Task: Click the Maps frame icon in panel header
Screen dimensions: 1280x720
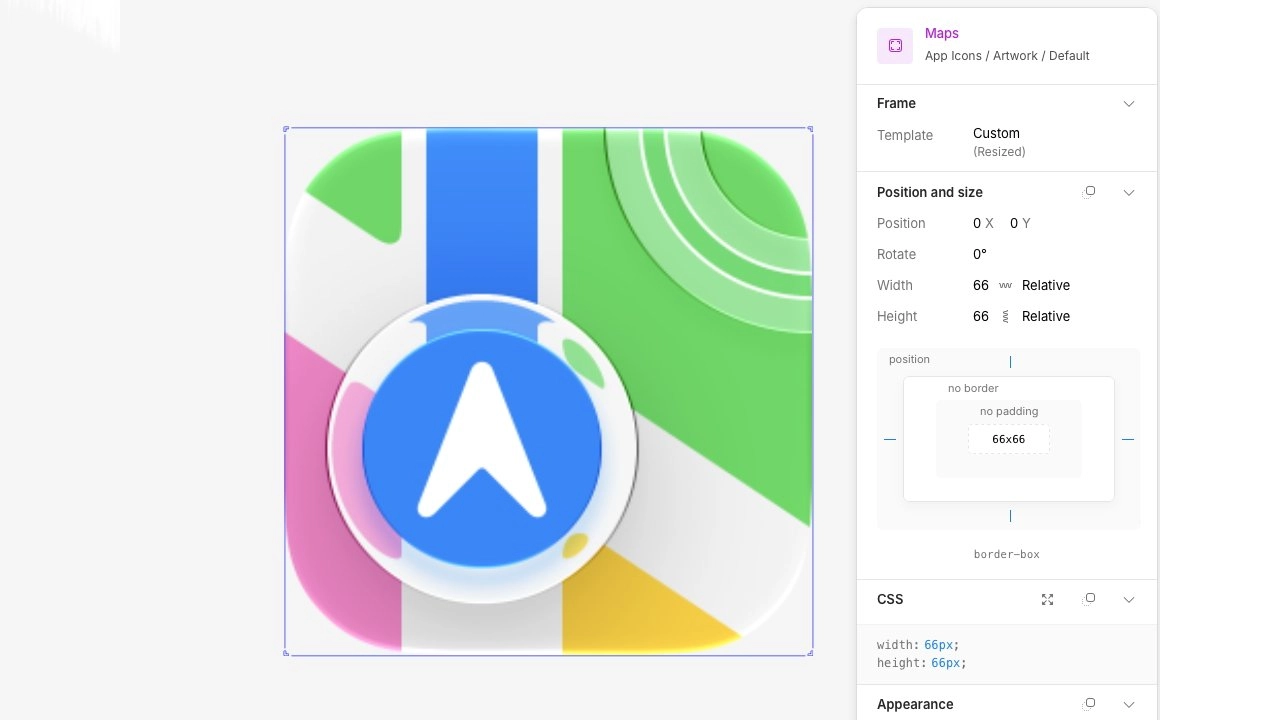Action: (895, 46)
